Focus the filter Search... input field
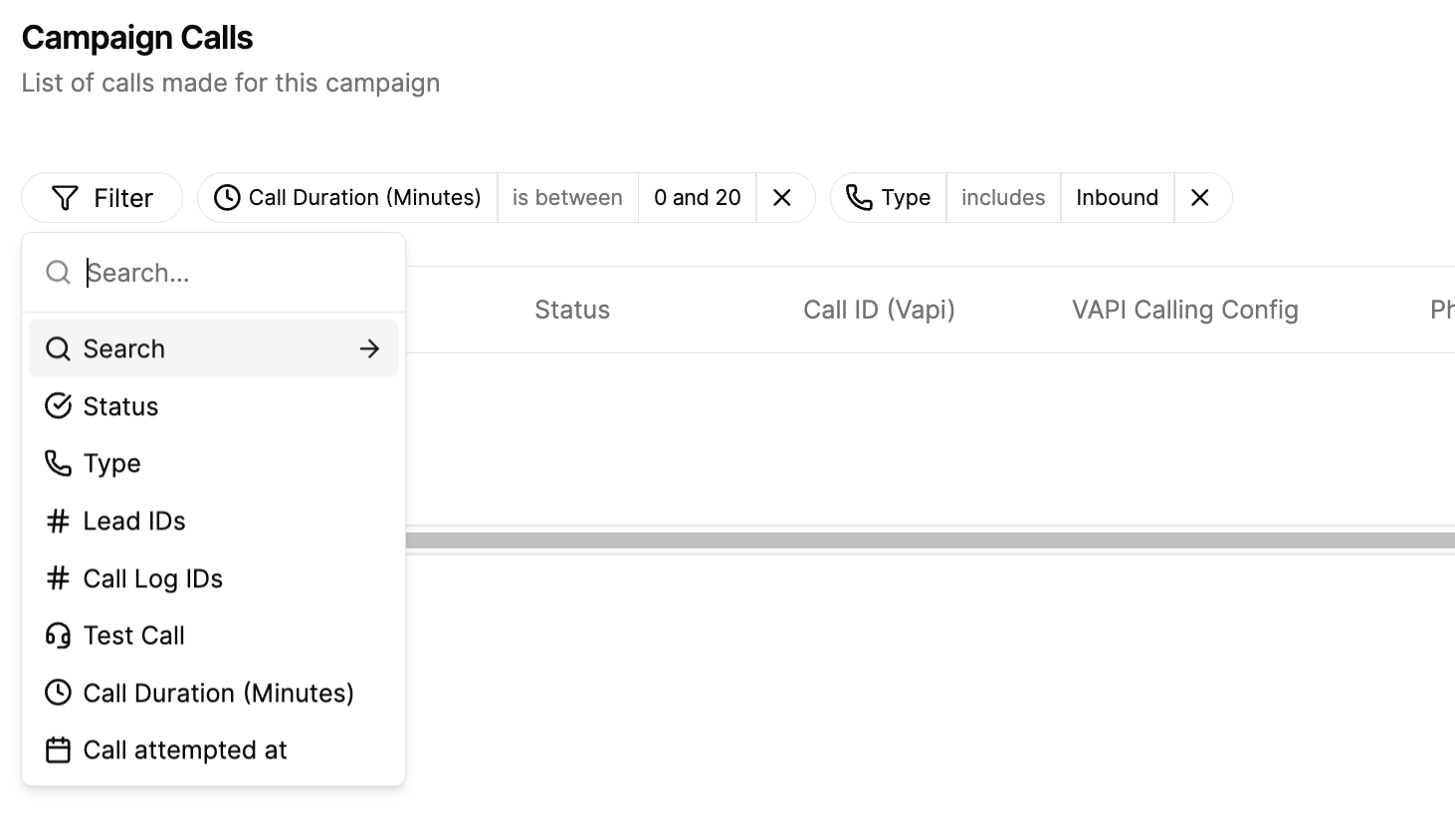Image resolution: width=1455 pixels, height=840 pixels. (235, 273)
